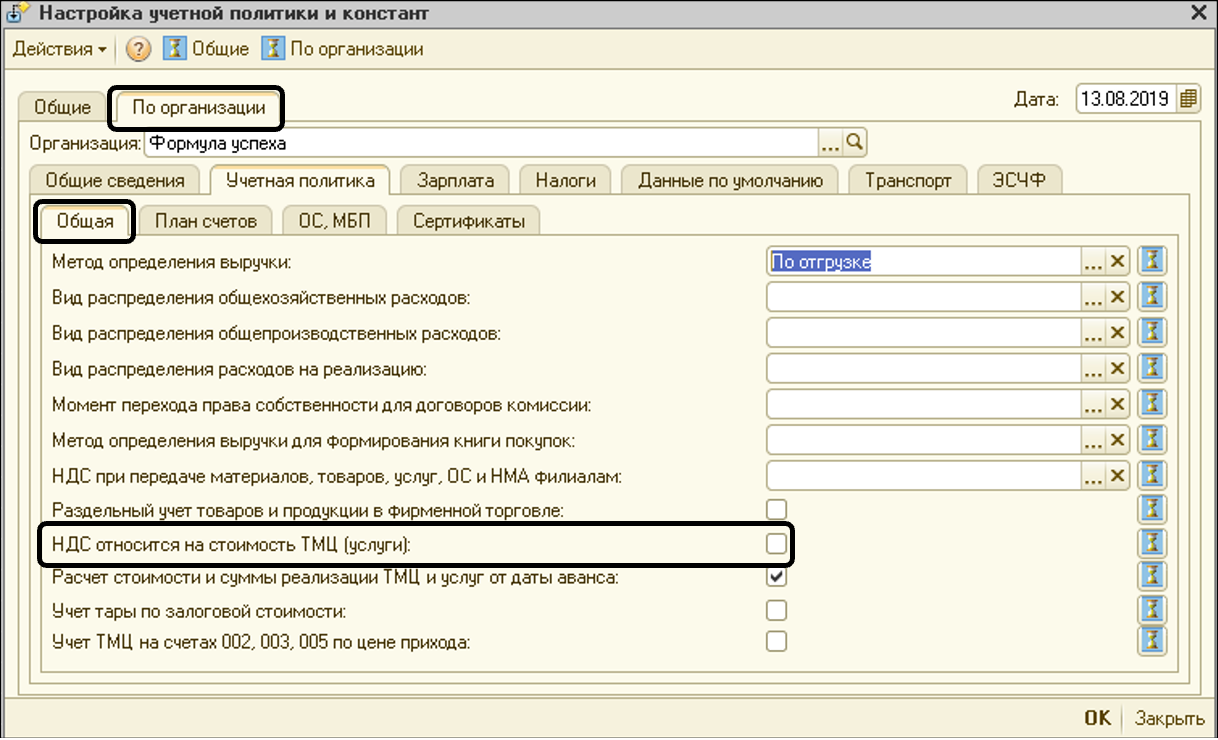Click history icon for revenue method row
This screenshot has height=740, width=1218.
pos(1153,262)
